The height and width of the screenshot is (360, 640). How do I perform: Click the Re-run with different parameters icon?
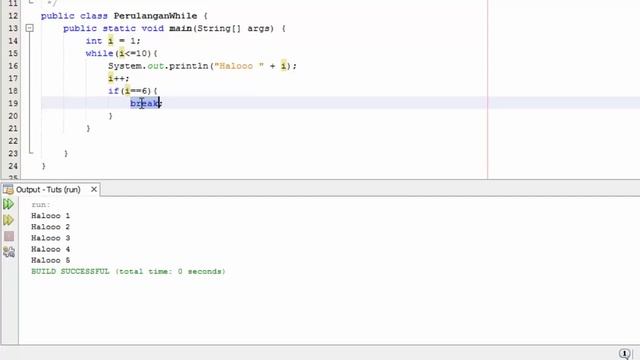tap(9, 220)
